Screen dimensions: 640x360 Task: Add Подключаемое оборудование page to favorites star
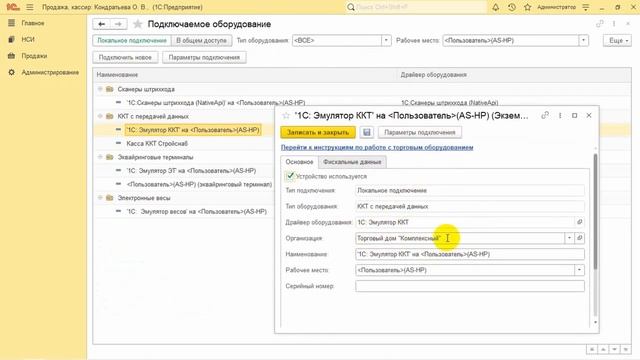[x=138, y=24]
